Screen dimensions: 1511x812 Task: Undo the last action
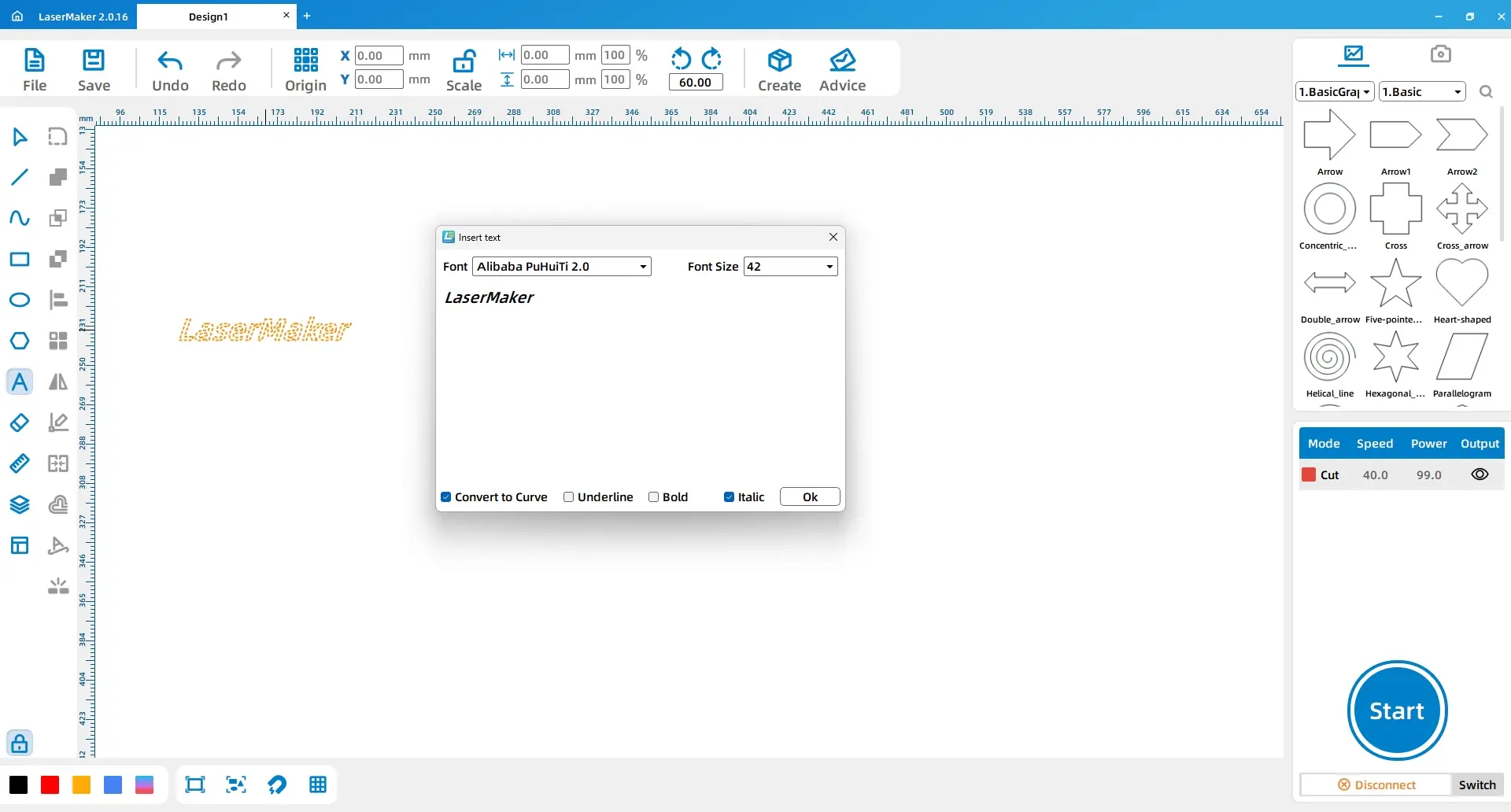tap(170, 70)
